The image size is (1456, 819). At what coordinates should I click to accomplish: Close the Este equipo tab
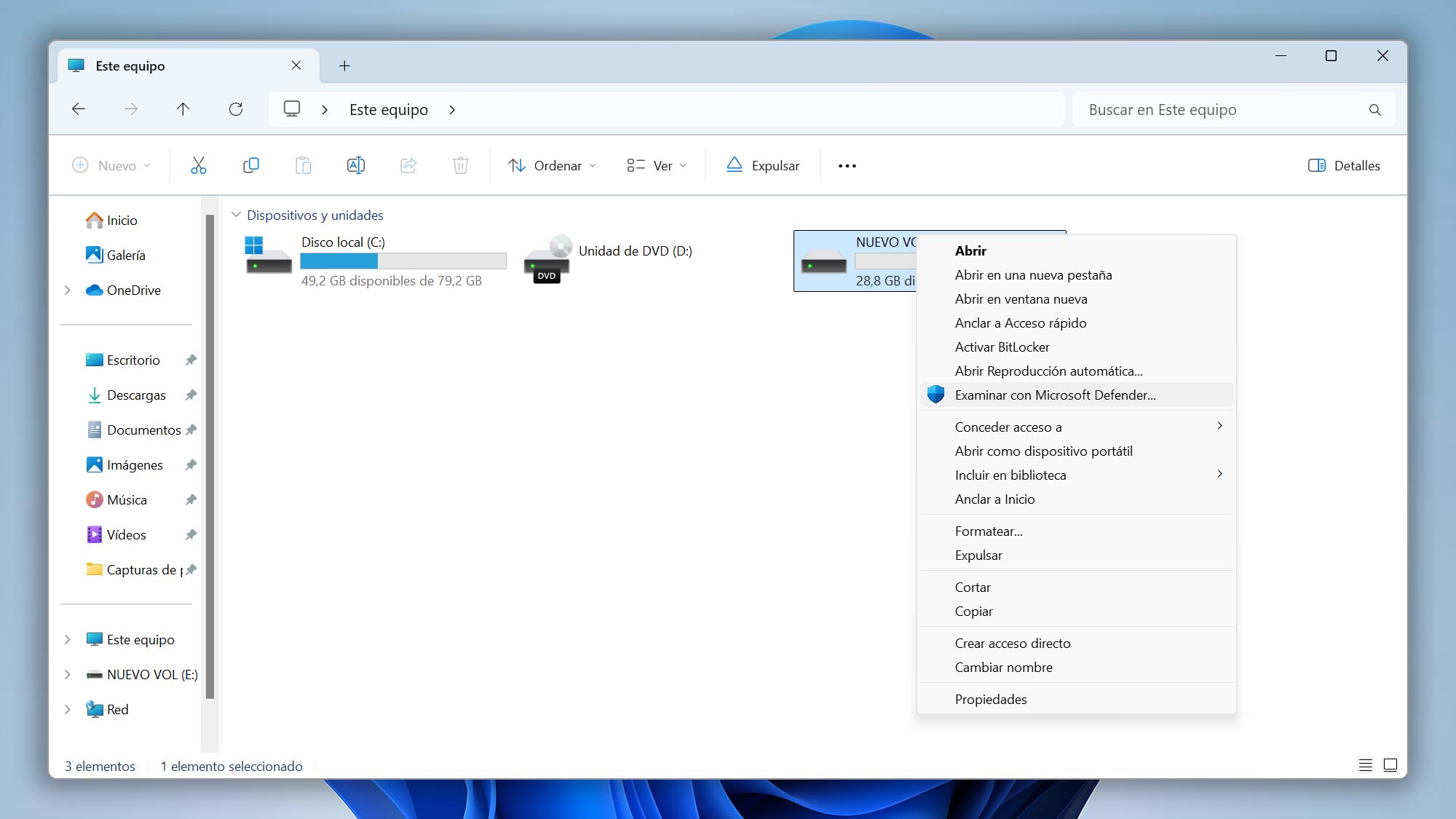point(296,66)
